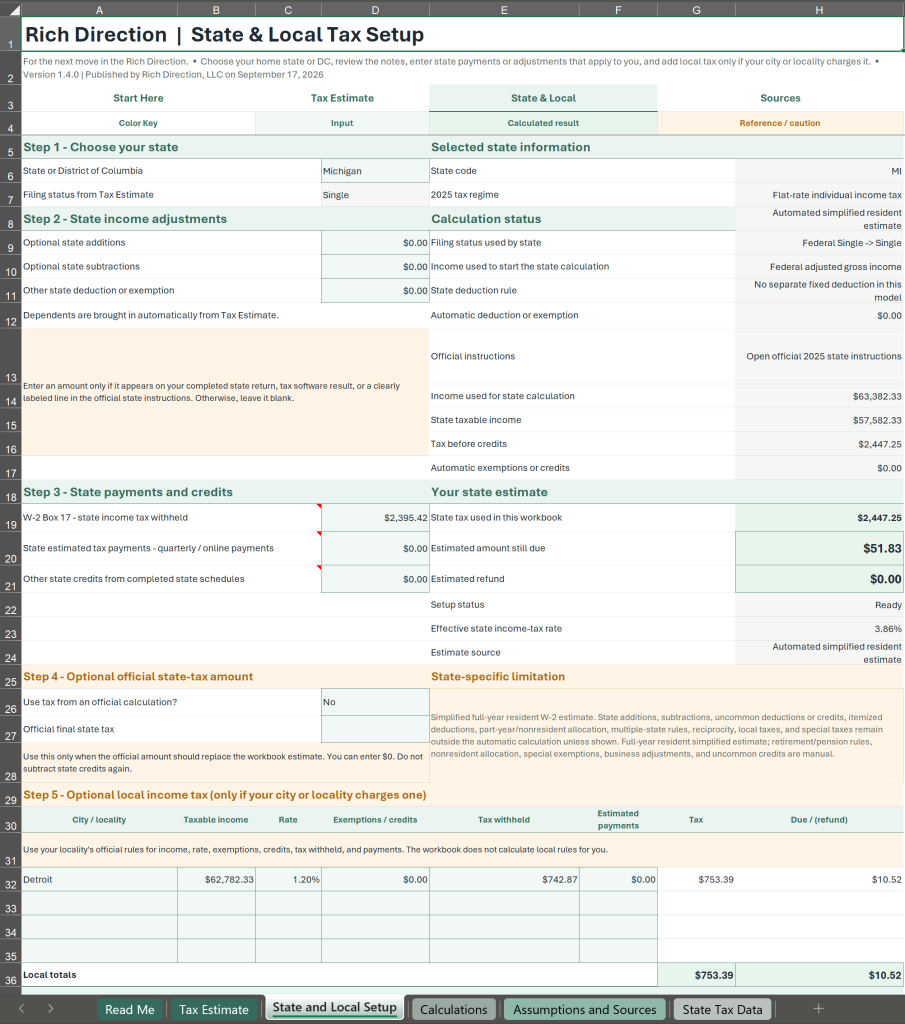Click the Calculated result color key cell

(x=543, y=123)
